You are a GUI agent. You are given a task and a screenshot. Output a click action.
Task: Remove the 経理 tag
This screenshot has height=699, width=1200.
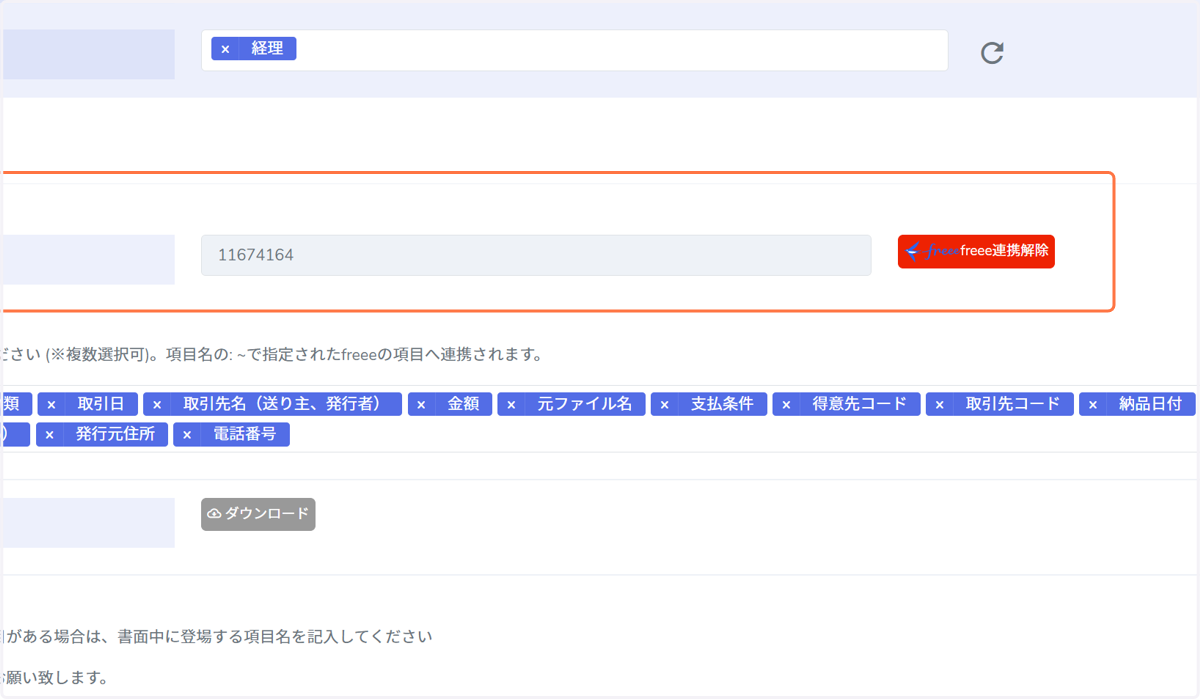[x=225, y=49]
